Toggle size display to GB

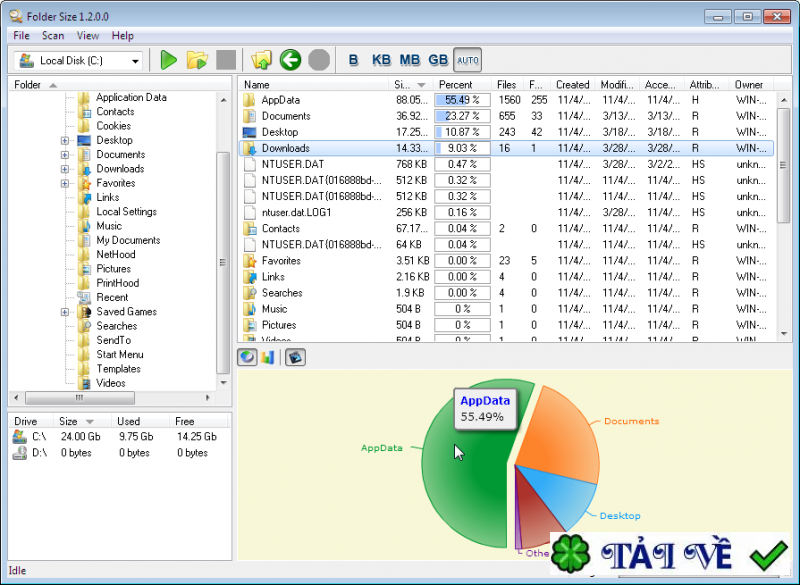pos(438,60)
